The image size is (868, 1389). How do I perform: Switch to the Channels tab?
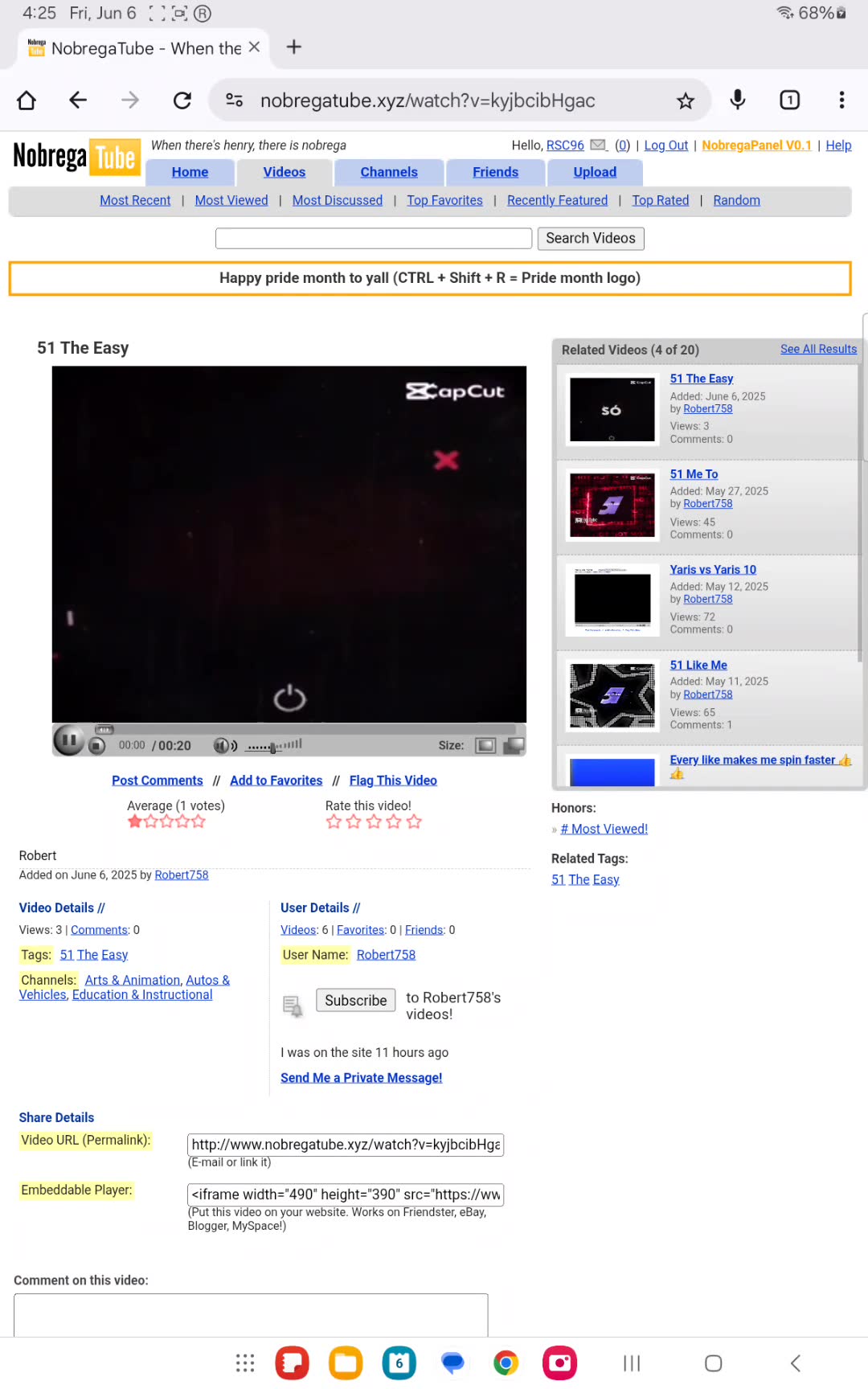[x=389, y=172]
